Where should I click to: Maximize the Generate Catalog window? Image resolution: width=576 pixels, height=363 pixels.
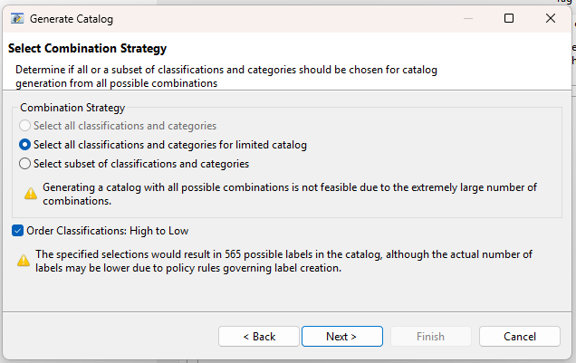(509, 18)
